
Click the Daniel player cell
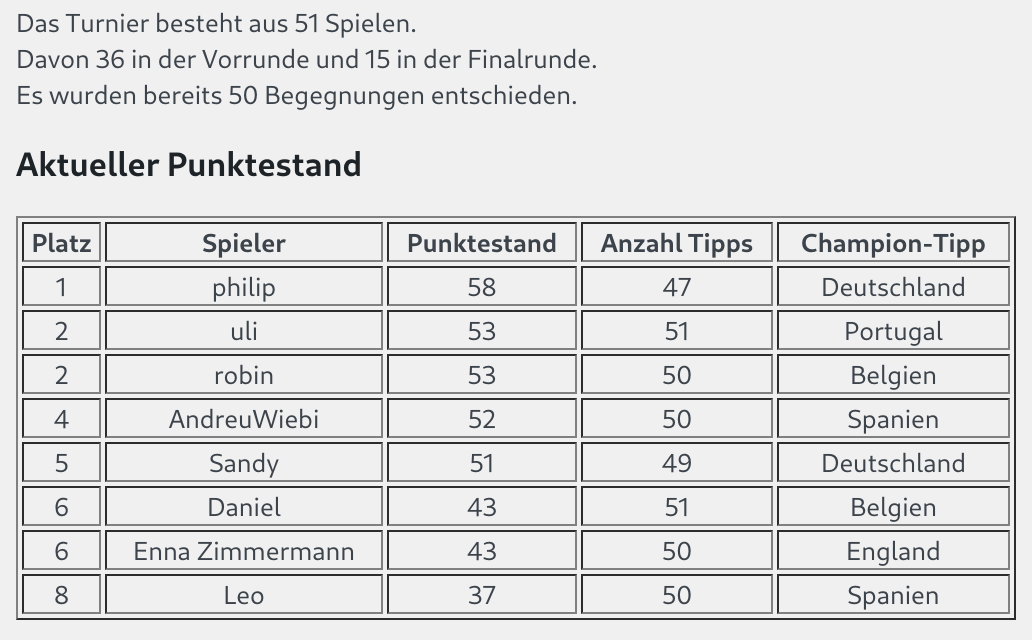[244, 507]
